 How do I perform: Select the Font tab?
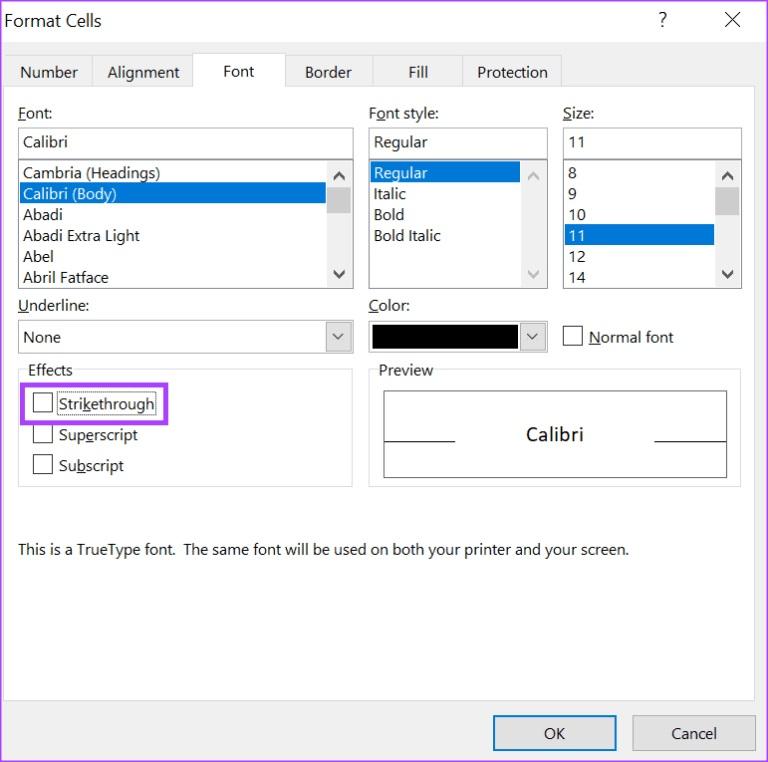[x=239, y=71]
